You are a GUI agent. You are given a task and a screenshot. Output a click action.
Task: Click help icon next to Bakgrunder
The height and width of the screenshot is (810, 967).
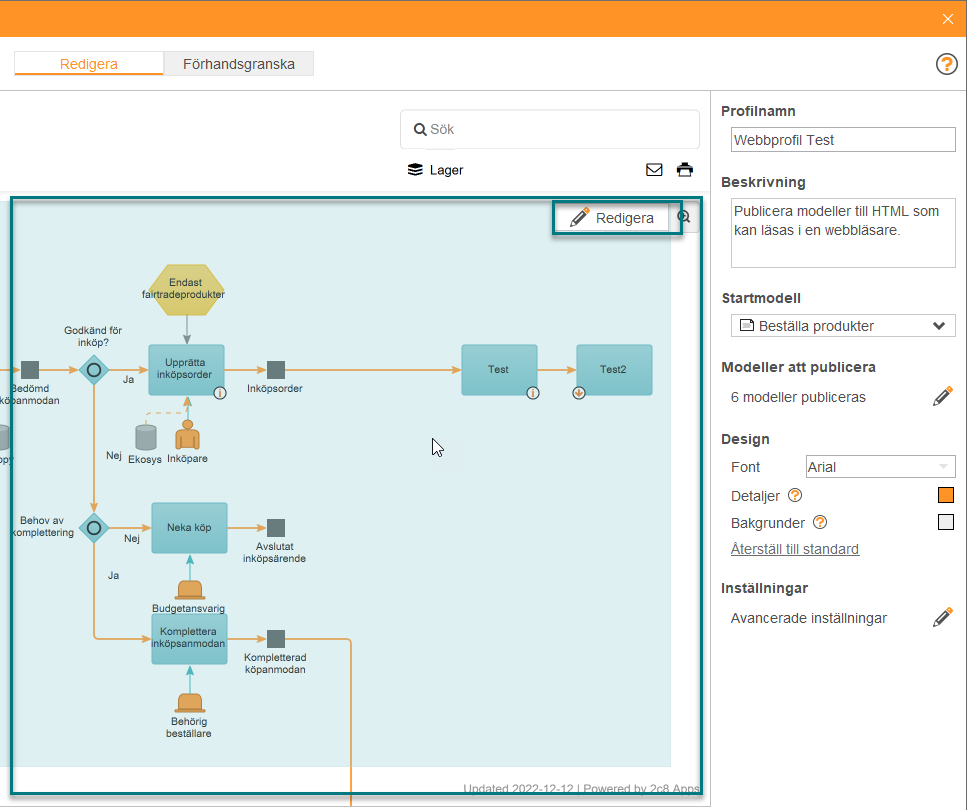coord(820,523)
